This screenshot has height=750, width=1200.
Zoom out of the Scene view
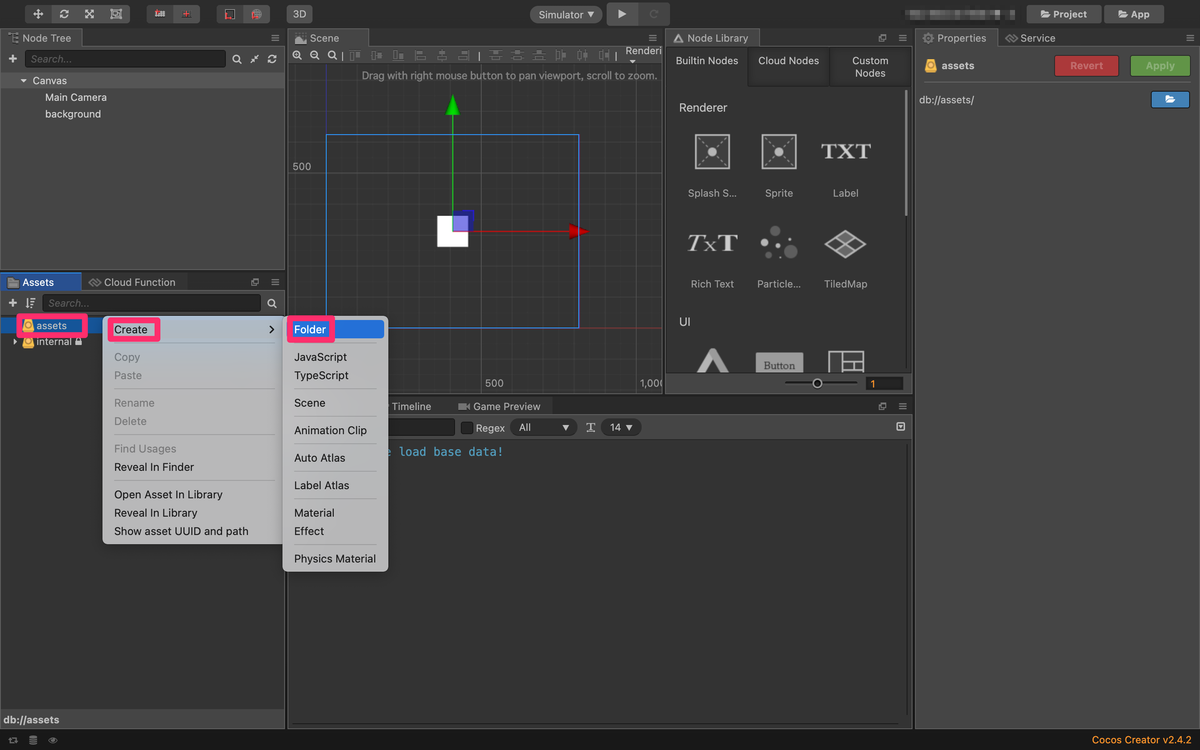pos(315,55)
